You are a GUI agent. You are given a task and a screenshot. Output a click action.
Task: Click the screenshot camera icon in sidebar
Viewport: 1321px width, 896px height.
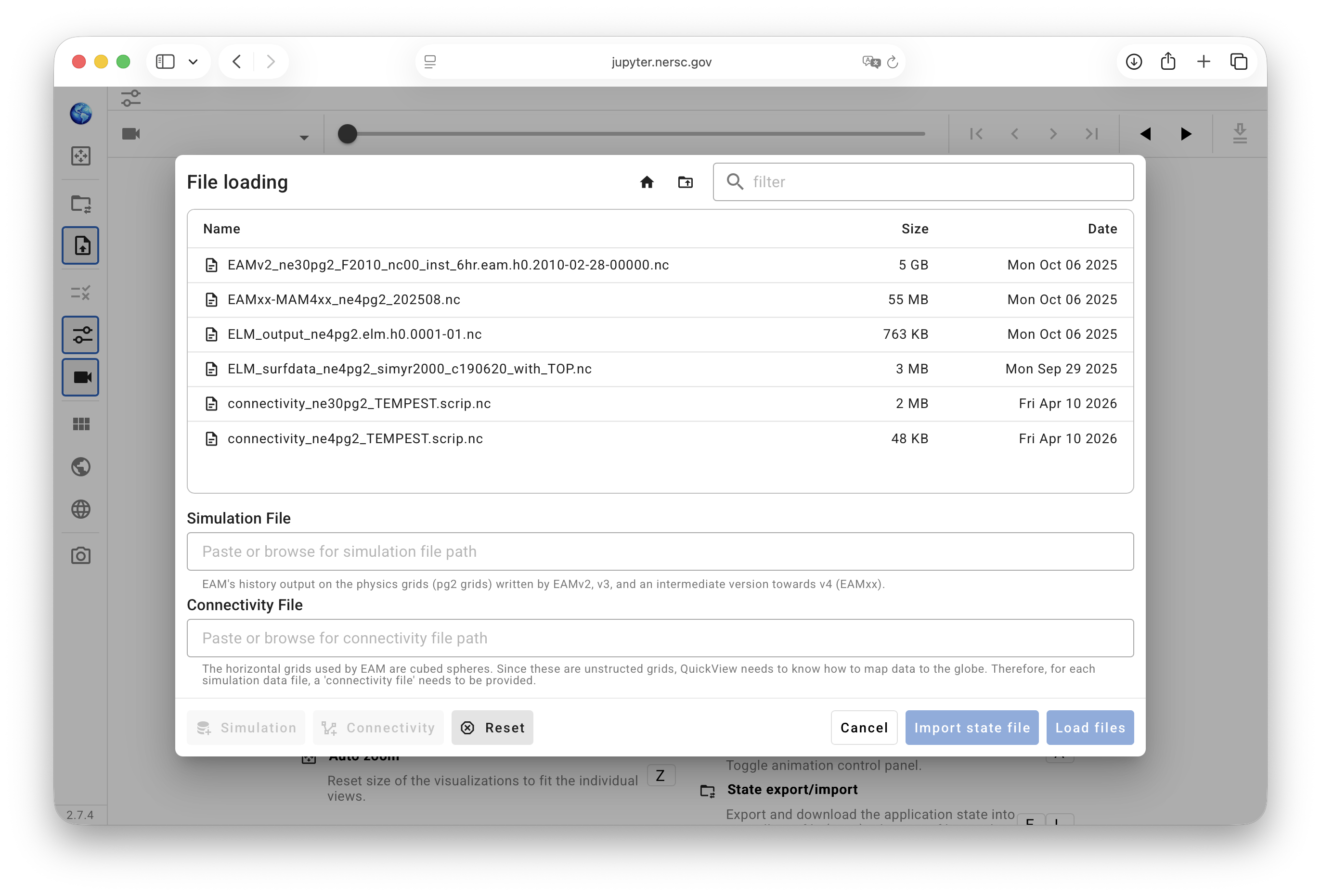[81, 556]
